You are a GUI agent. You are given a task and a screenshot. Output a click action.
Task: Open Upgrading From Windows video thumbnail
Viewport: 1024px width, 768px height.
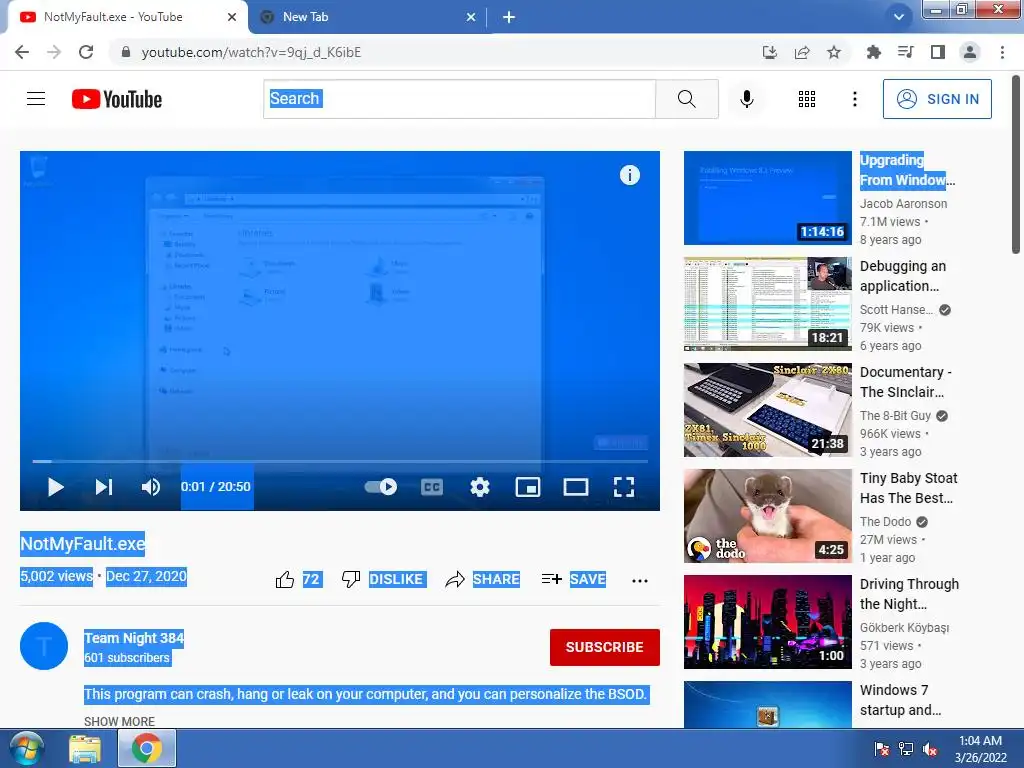pos(767,198)
